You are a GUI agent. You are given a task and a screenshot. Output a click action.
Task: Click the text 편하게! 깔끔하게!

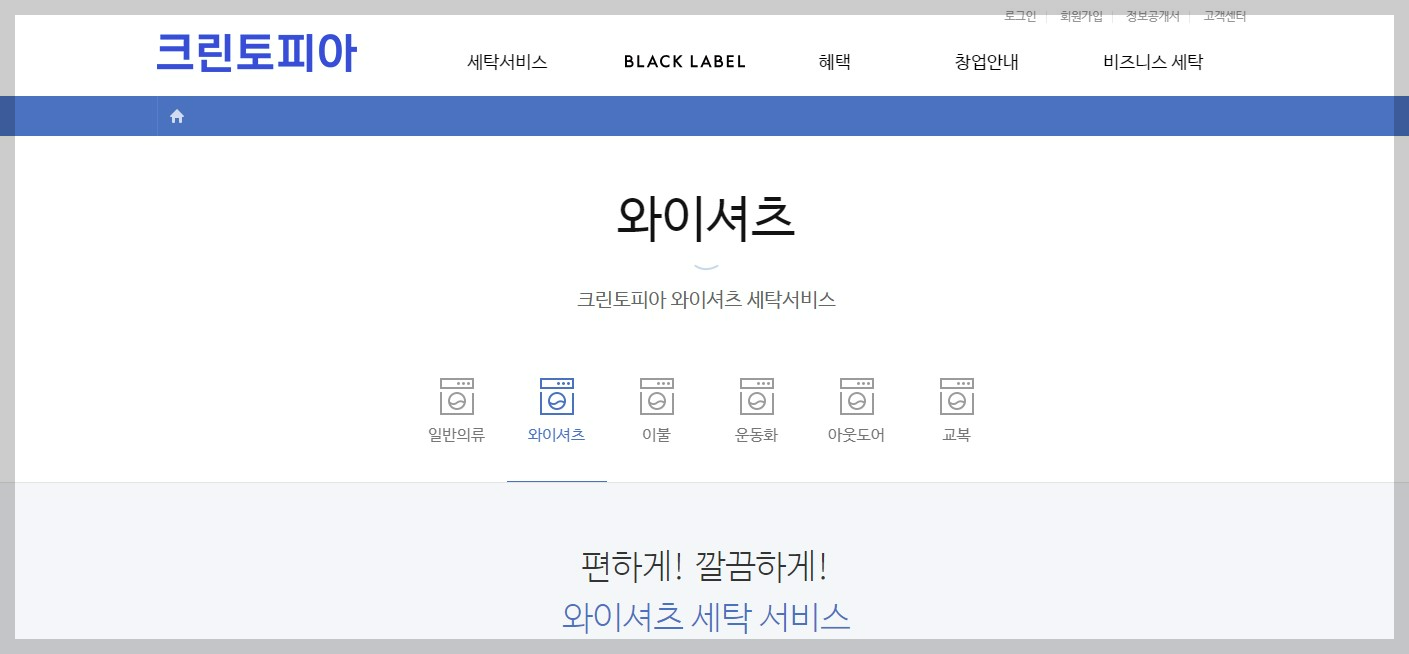coord(705,567)
